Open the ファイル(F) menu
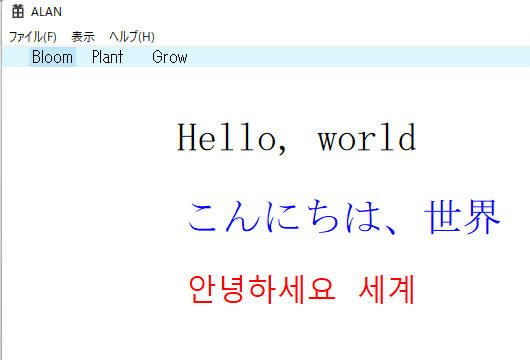The image size is (530, 360). tap(32, 37)
